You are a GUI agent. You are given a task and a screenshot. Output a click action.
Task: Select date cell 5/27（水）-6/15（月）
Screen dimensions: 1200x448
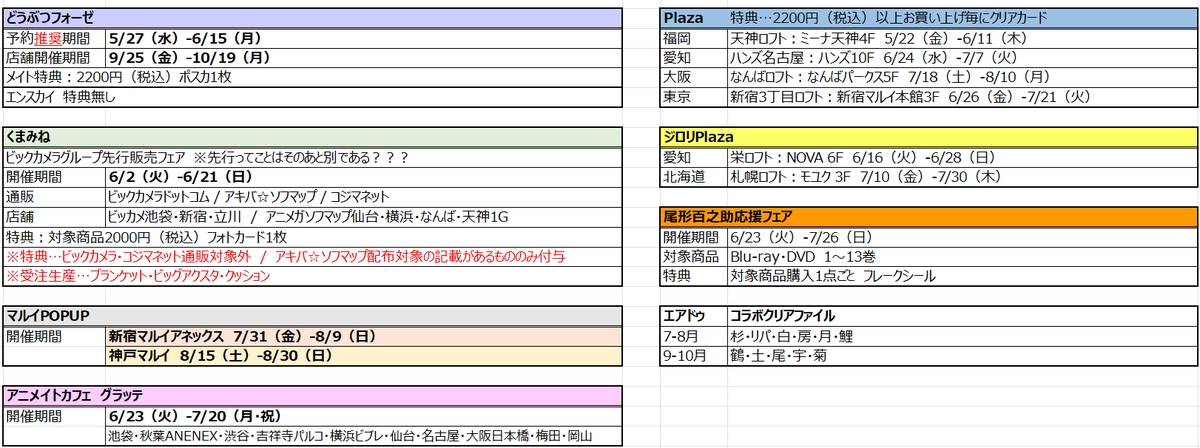365,38
